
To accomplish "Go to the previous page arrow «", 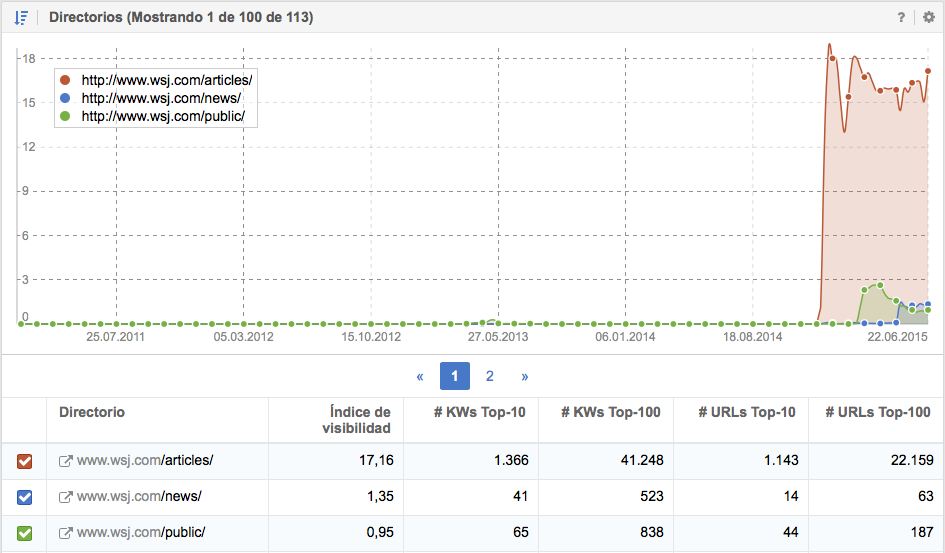I will 420,377.
